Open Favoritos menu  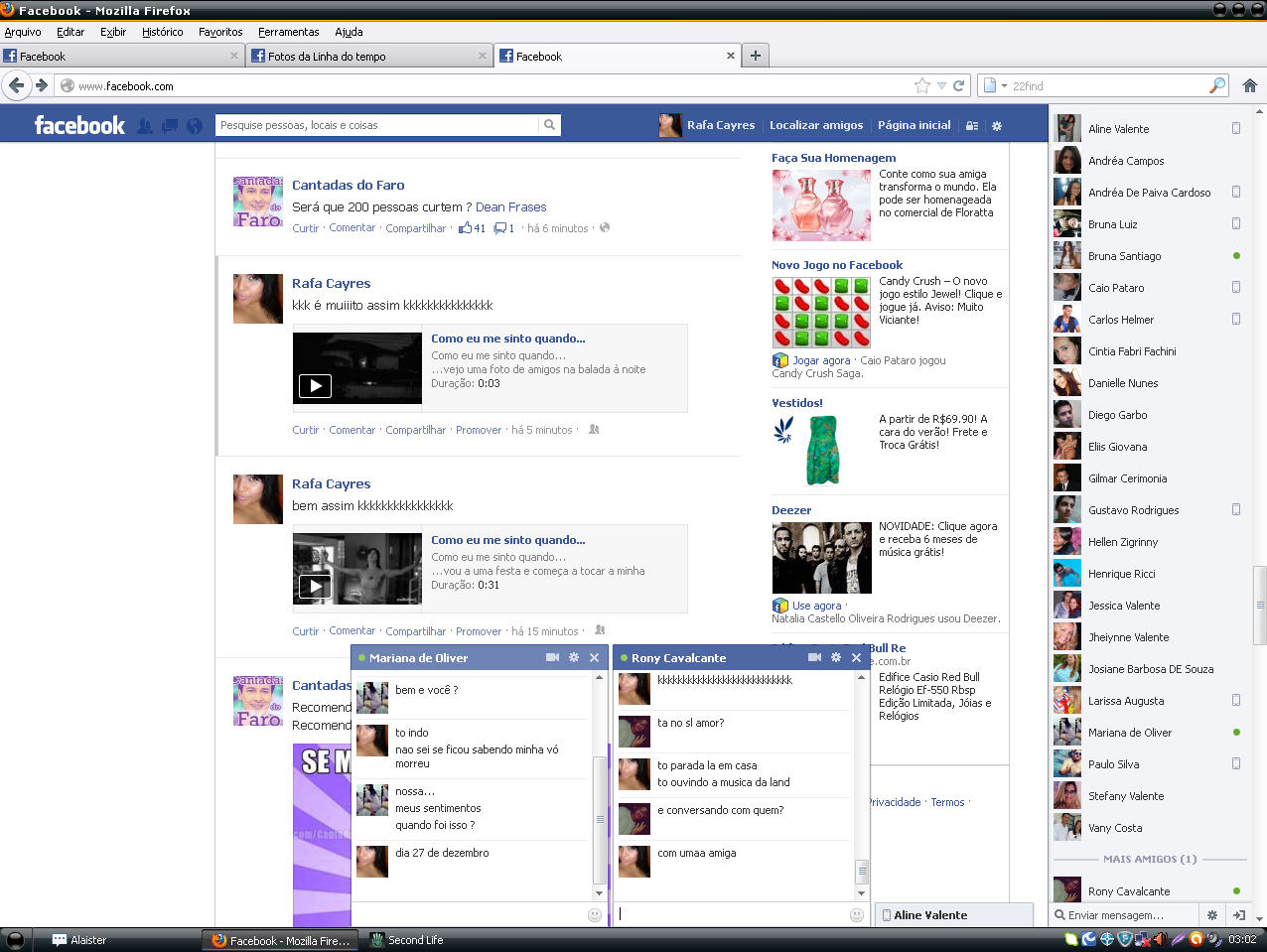(220, 32)
